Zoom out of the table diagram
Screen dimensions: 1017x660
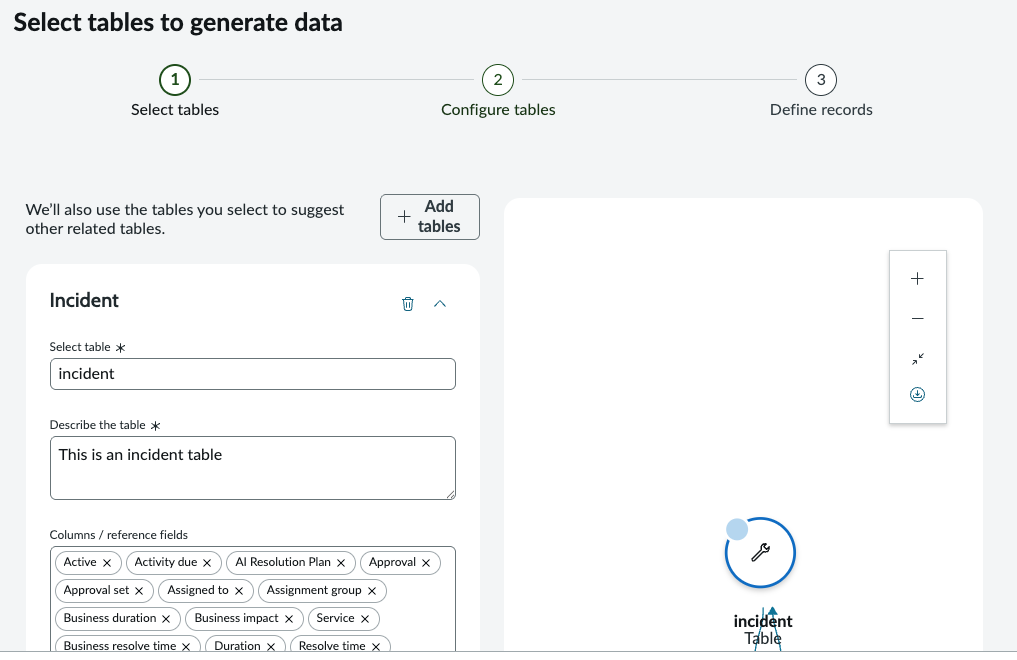click(x=917, y=318)
